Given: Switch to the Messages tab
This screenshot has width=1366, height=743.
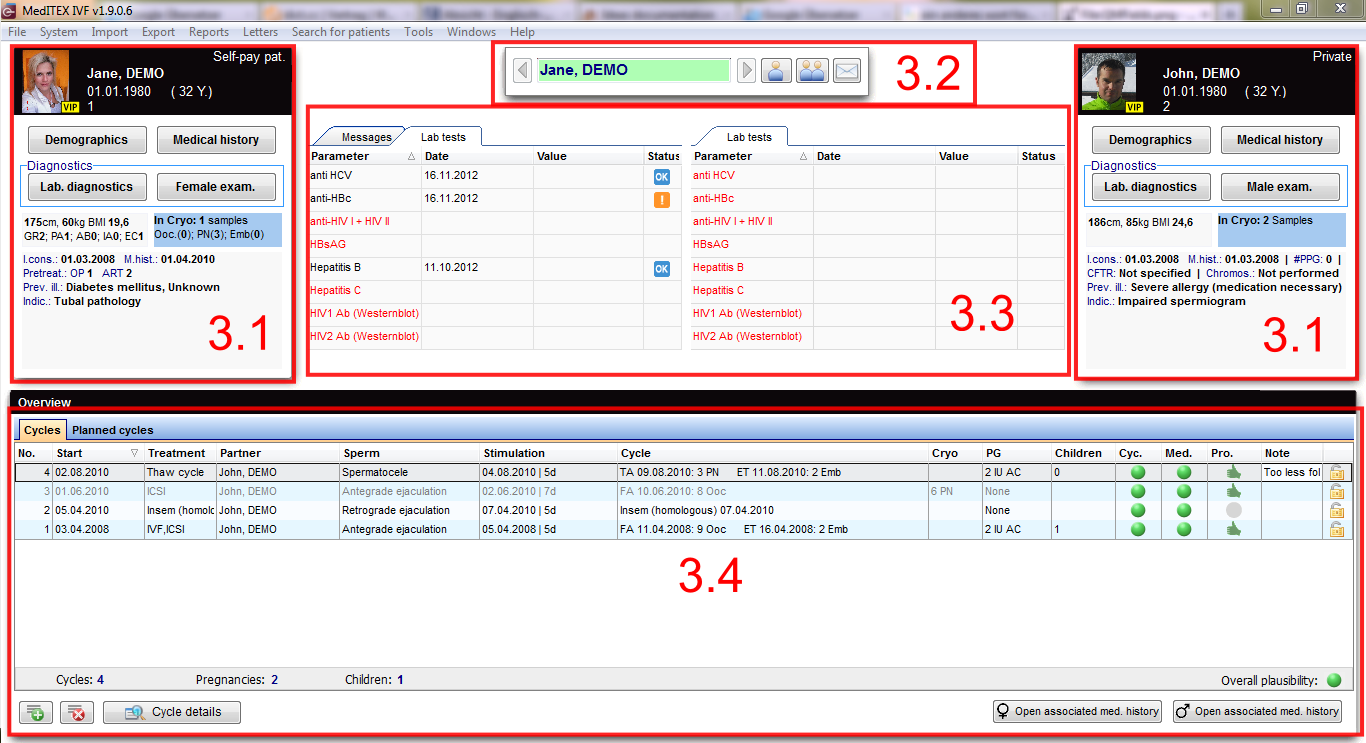Looking at the screenshot, I should 366,137.
